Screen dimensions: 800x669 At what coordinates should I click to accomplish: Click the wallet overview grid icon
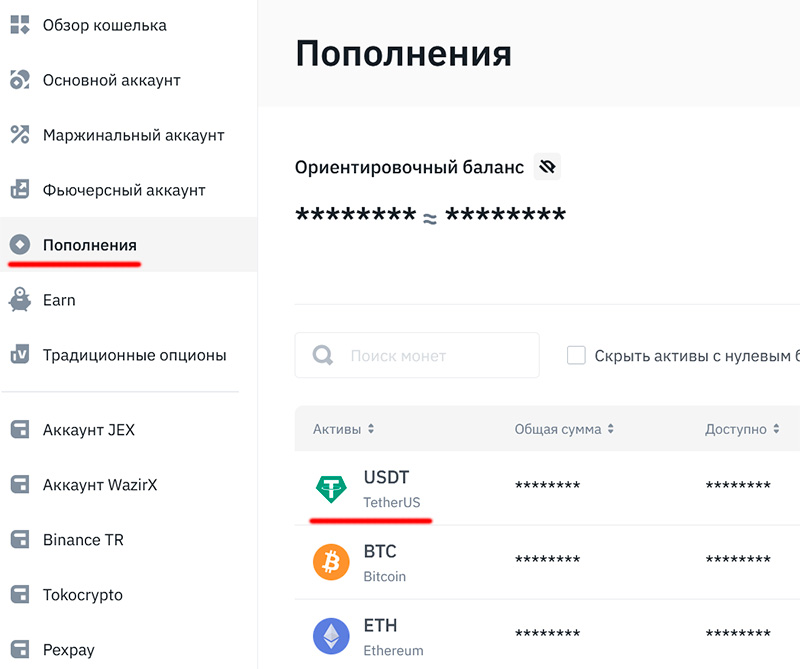[x=20, y=25]
